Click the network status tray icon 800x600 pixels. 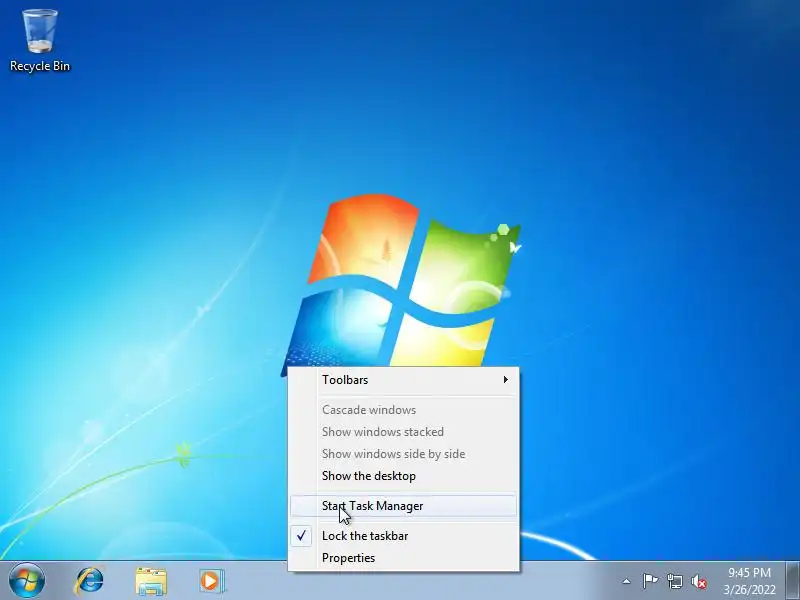pos(674,581)
